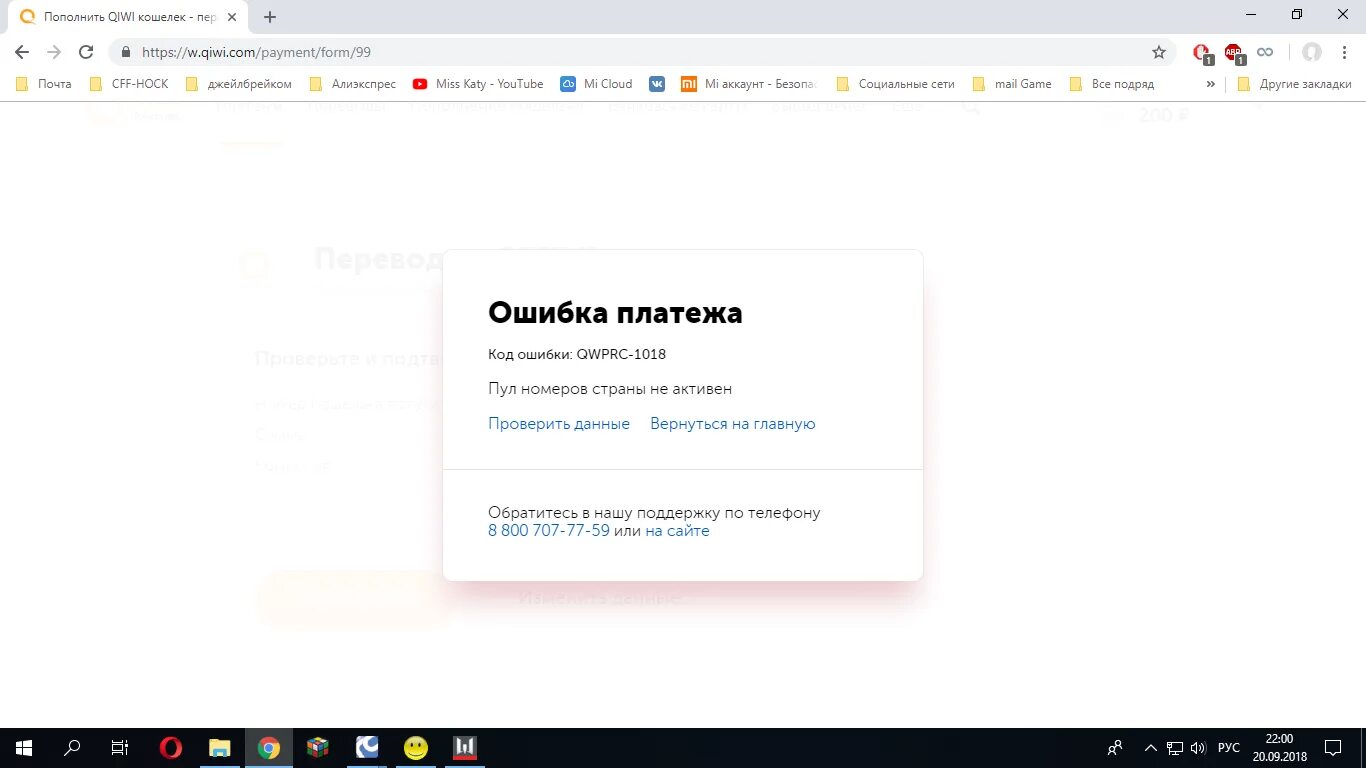Screen dimensions: 1366x768
Task: Click the infinity loop extension icon
Action: point(1265,52)
